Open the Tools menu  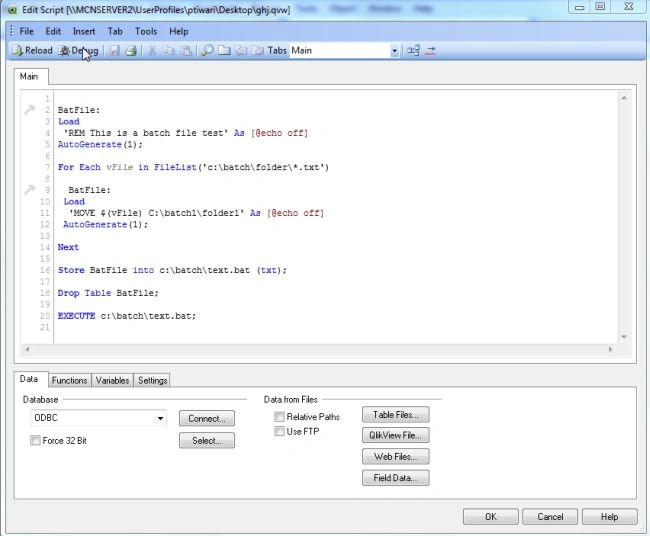(146, 31)
